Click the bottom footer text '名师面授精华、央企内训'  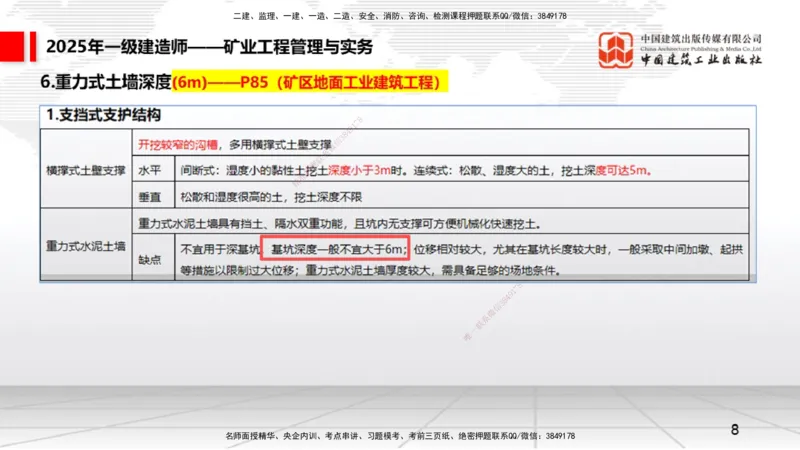coord(272,436)
